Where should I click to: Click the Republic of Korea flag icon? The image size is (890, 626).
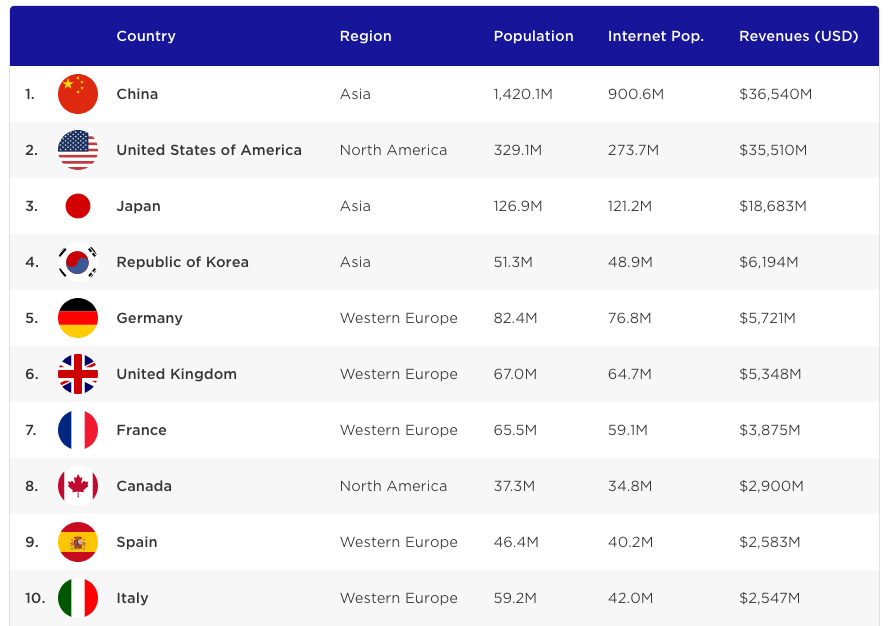(x=77, y=262)
